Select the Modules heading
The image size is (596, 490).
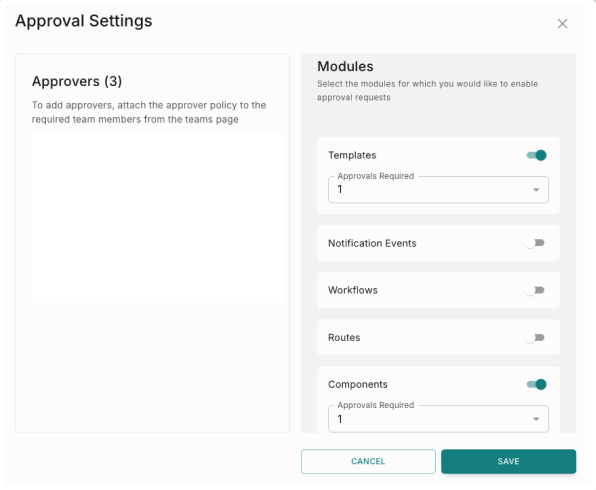point(345,67)
